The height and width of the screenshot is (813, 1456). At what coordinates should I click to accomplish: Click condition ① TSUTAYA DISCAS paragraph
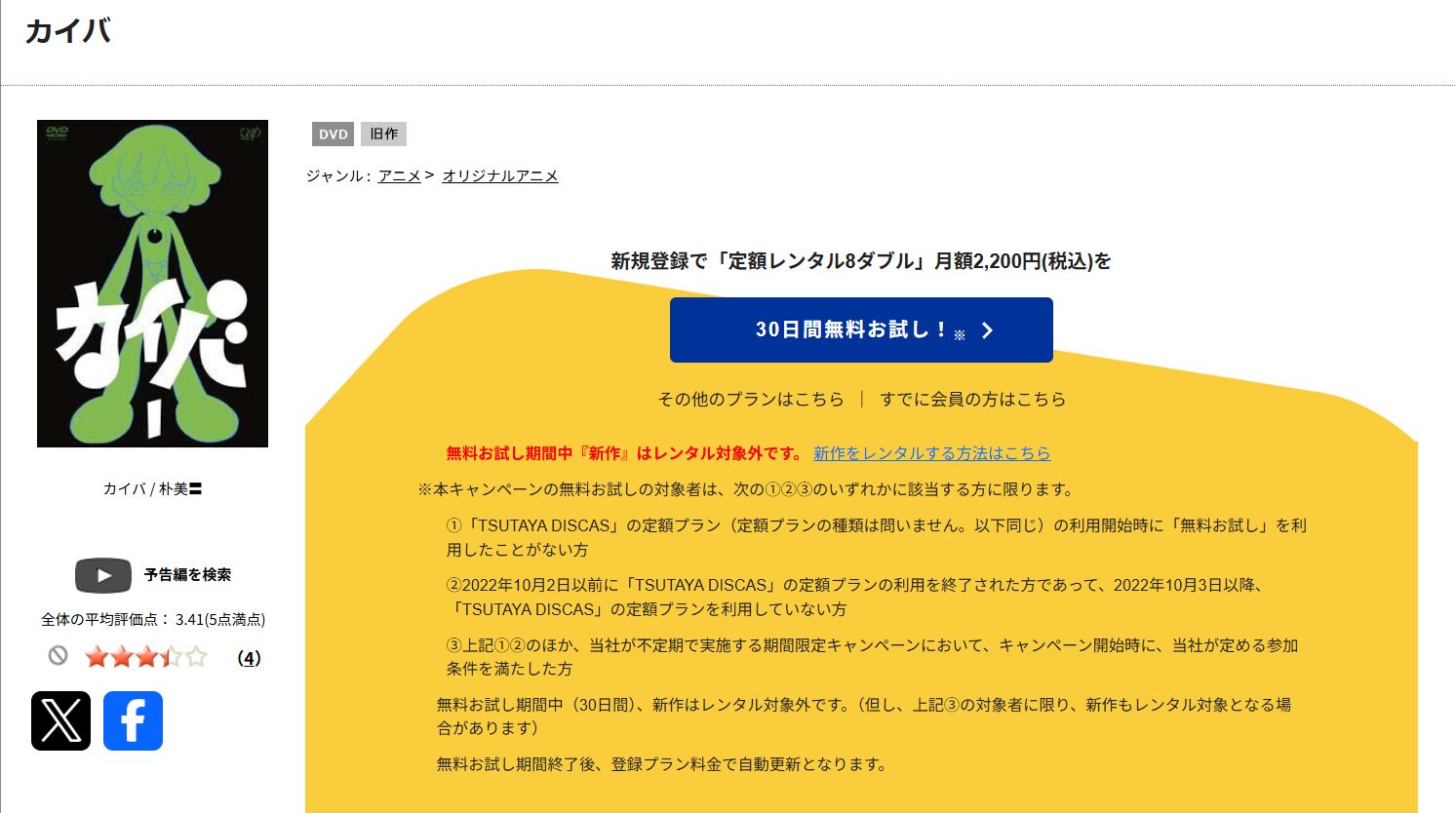pyautogui.click(x=877, y=537)
